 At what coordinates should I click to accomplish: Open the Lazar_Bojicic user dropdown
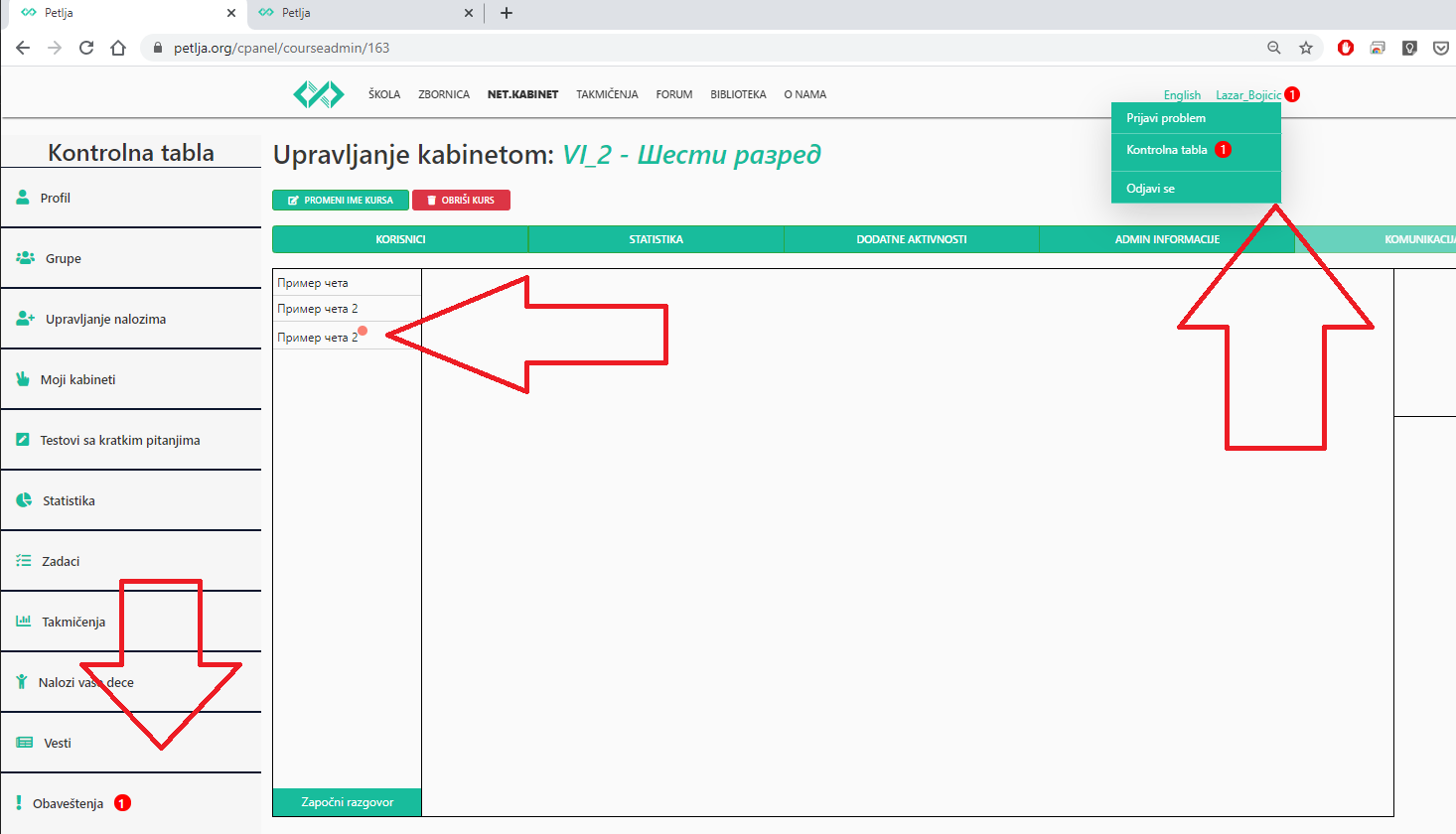click(x=1247, y=95)
